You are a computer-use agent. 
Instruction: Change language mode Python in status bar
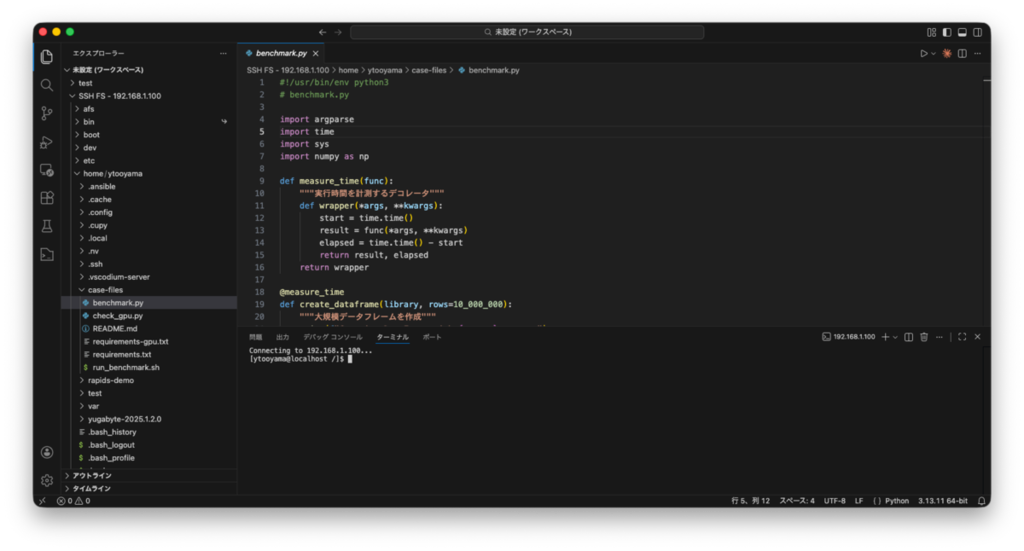point(897,501)
